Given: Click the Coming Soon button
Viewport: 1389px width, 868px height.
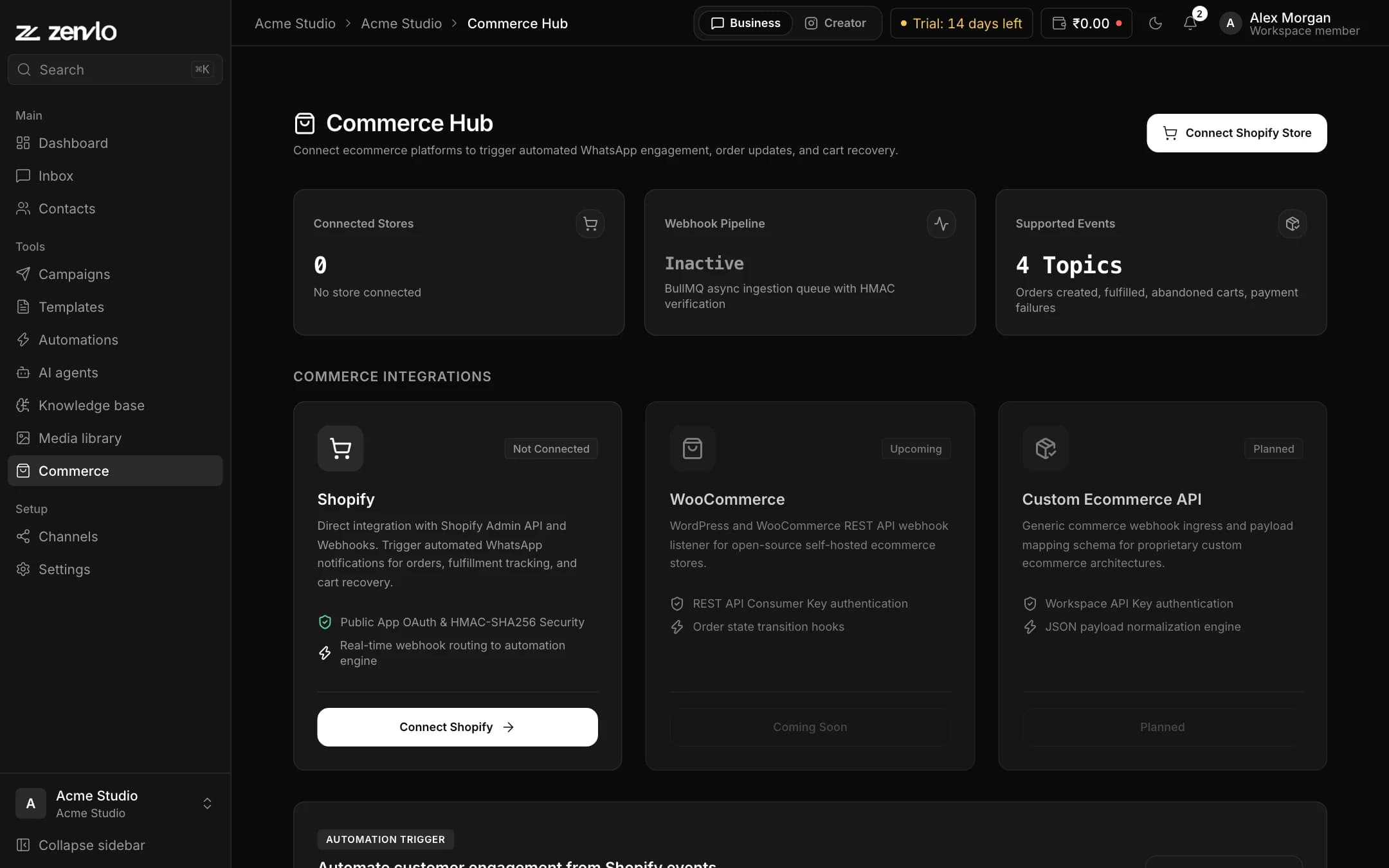Looking at the screenshot, I should (x=810, y=727).
